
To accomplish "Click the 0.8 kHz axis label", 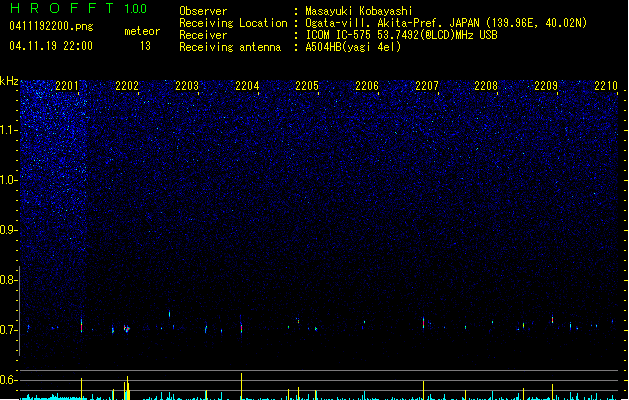I will (7, 280).
